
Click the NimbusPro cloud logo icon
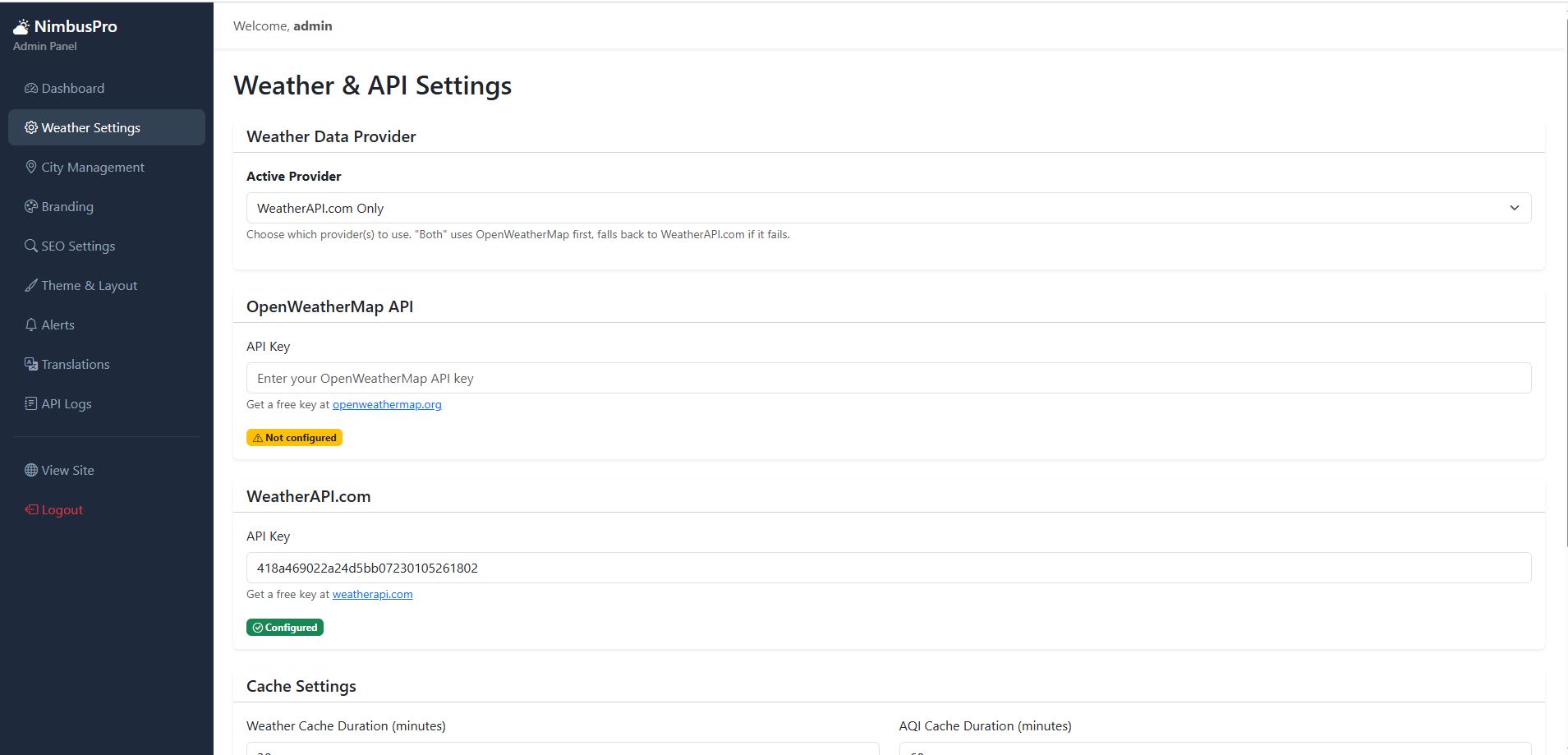pyautogui.click(x=21, y=26)
